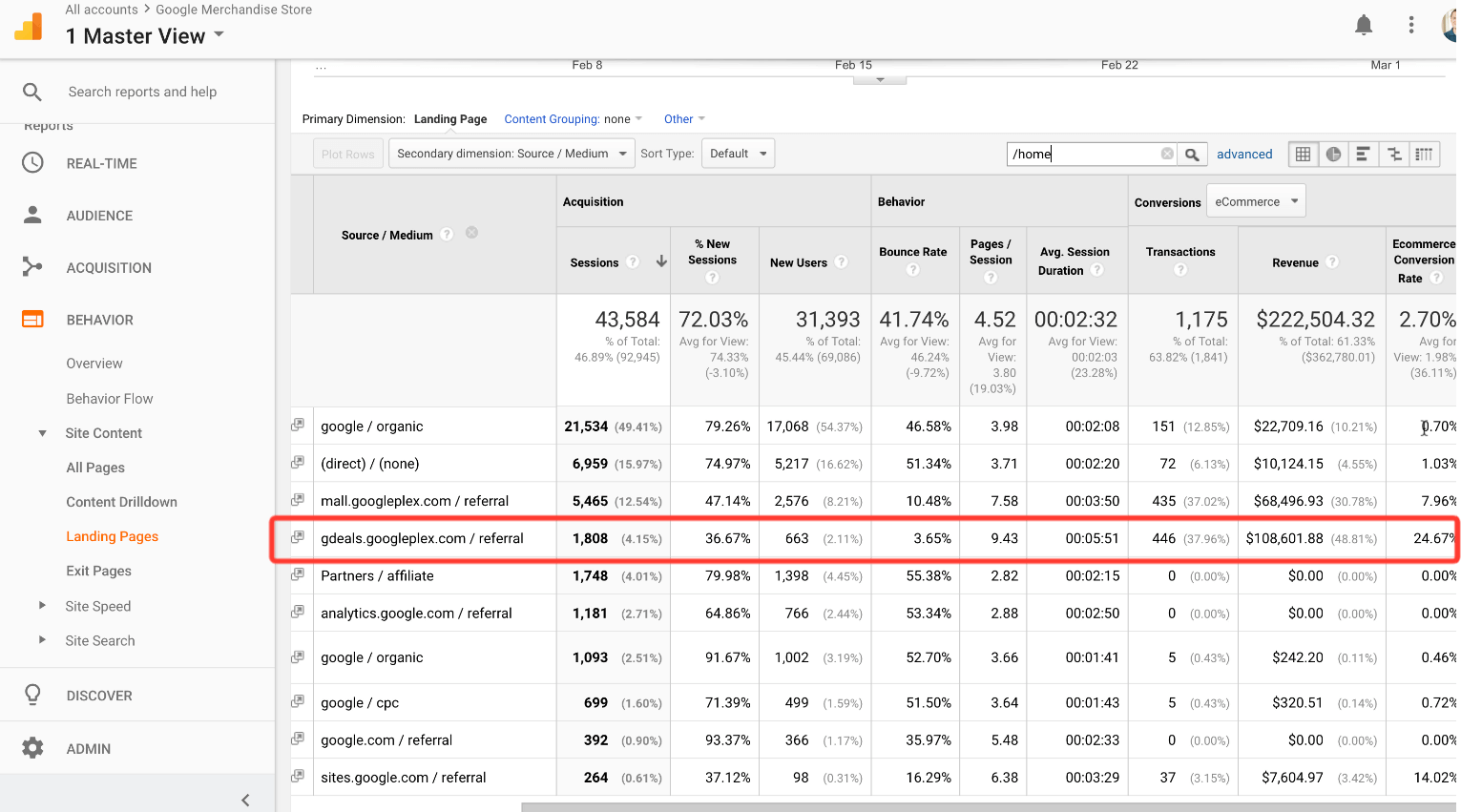
Task: Click the All accounts breadcrumb link
Action: point(101,10)
